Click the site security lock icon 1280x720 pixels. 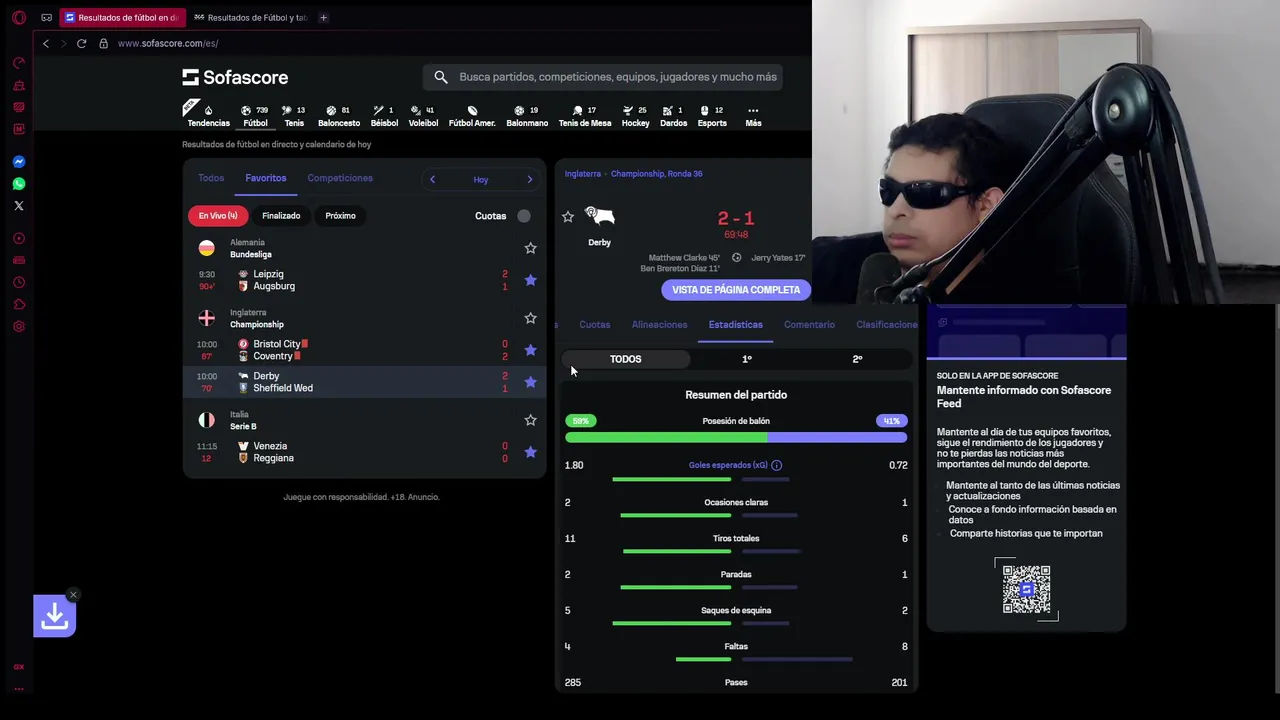(103, 43)
